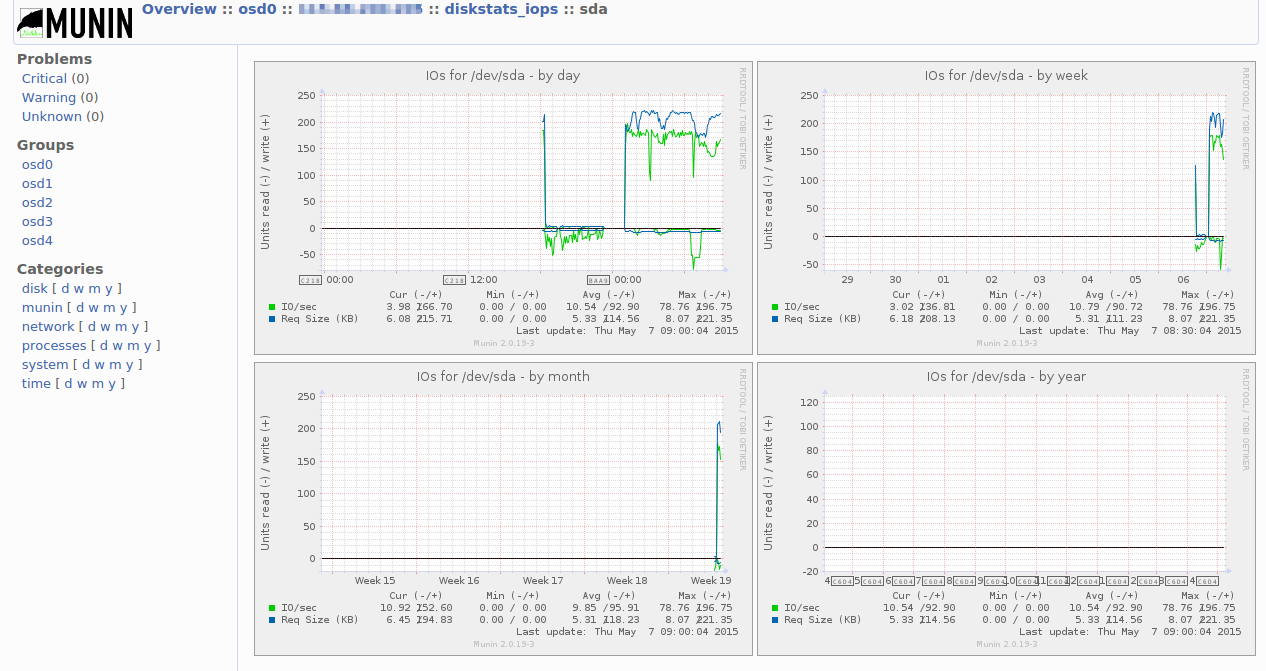1266x671 pixels.
Task: Open the daily 'd' view for processes
Action: click(105, 345)
